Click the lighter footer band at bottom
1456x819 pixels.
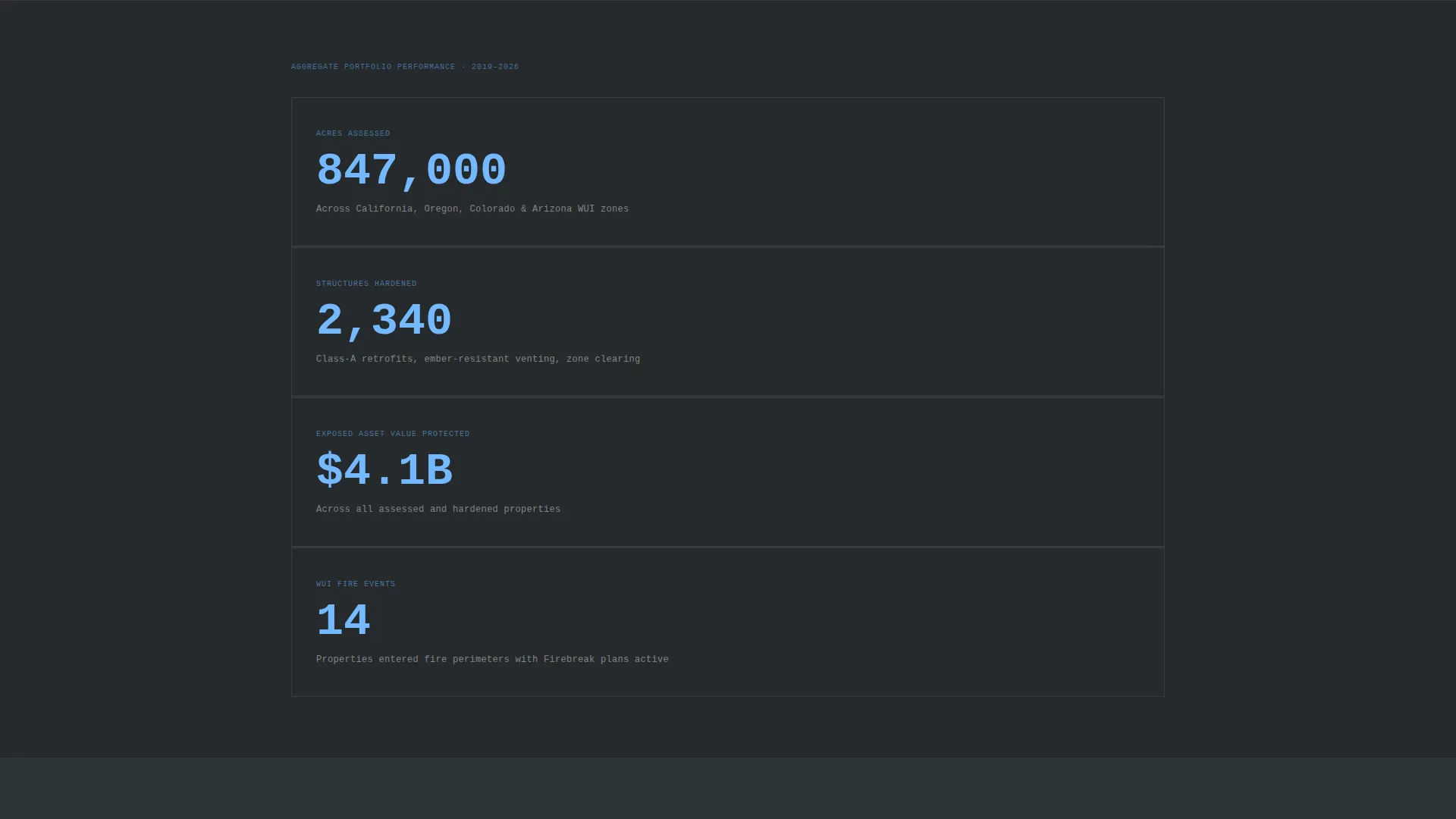[728, 789]
